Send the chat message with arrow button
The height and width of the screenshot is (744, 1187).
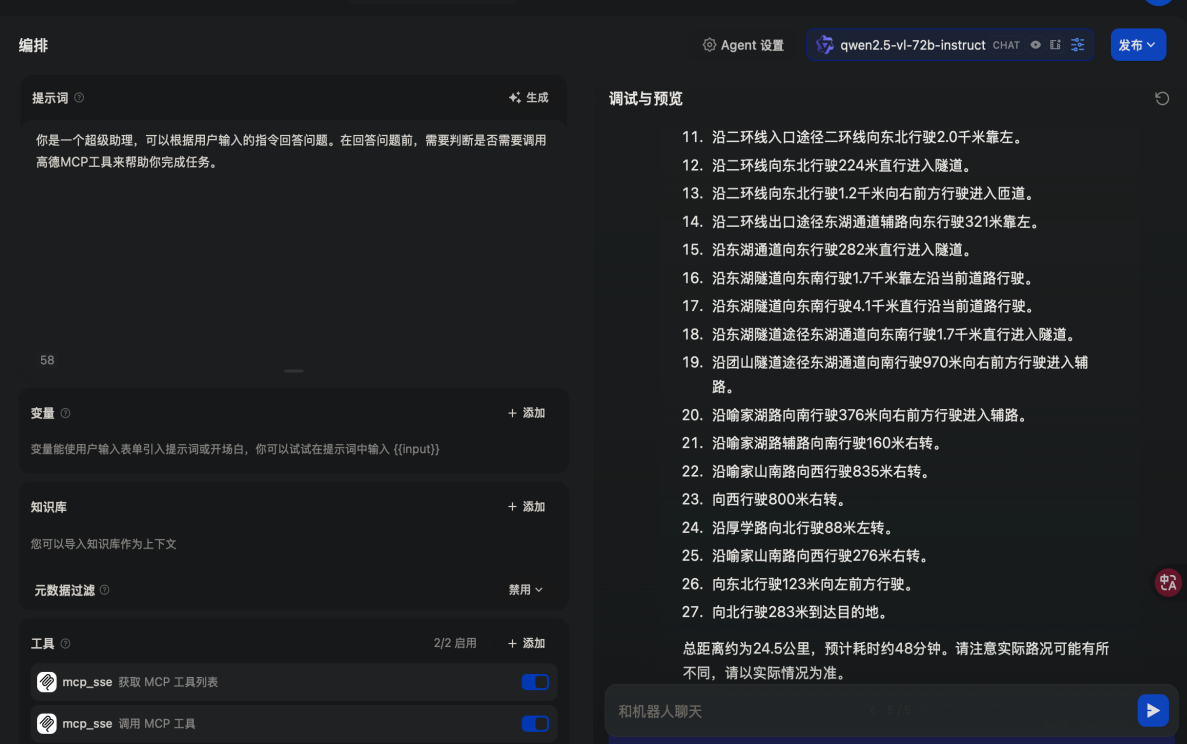(x=1153, y=711)
